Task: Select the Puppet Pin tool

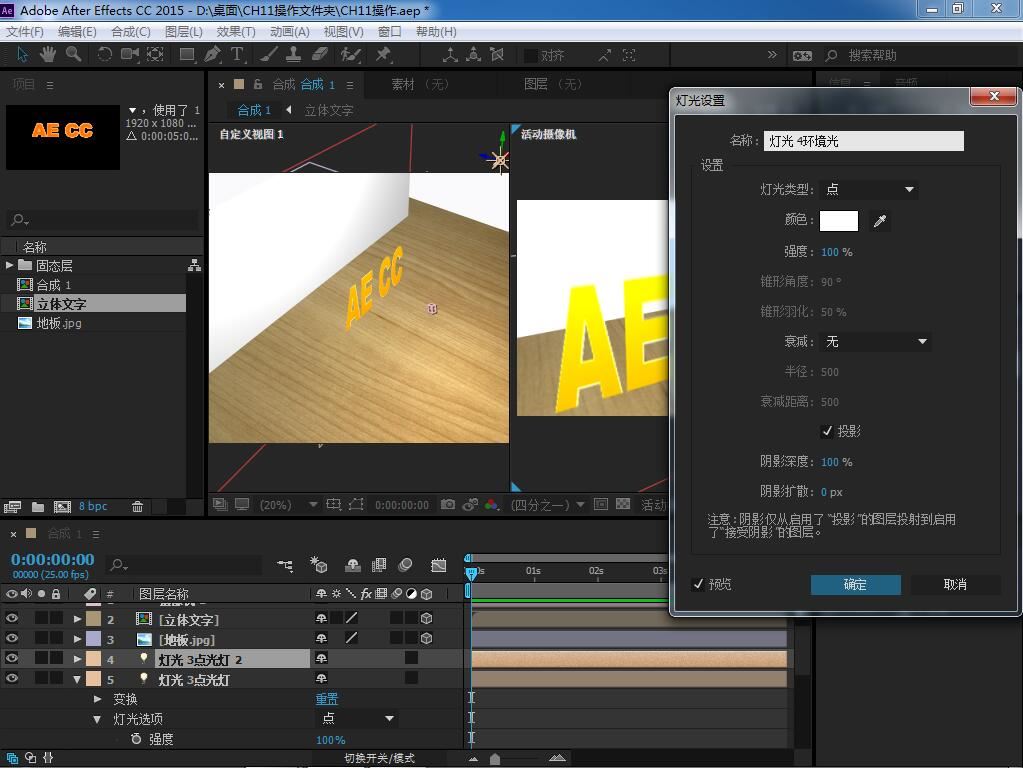Action: point(383,55)
